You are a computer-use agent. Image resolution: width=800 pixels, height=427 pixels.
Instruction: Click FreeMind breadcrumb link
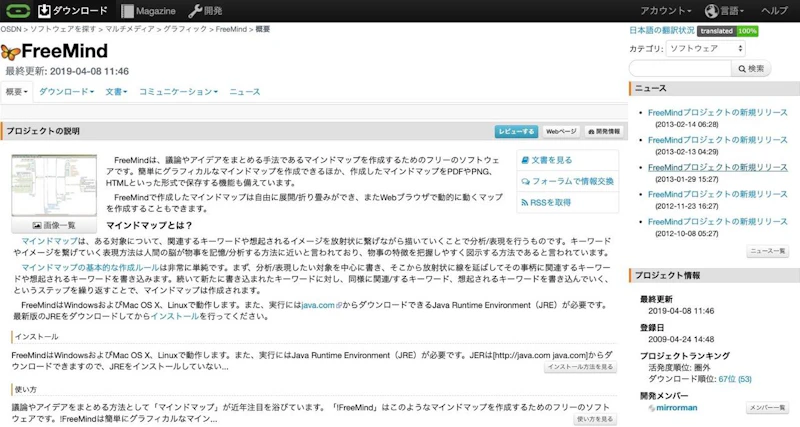(x=231, y=29)
